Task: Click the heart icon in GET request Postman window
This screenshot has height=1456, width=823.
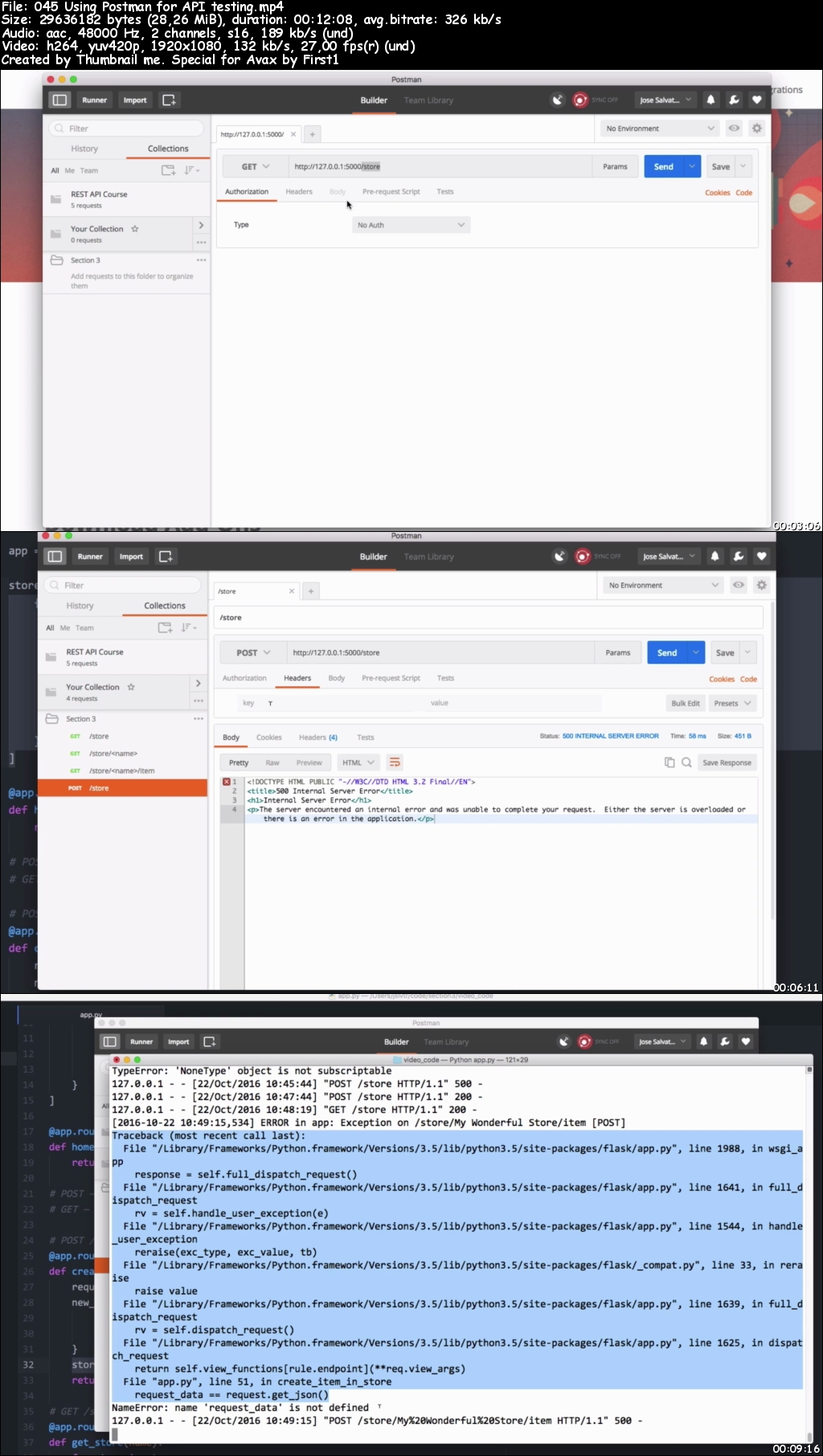Action: [756, 100]
